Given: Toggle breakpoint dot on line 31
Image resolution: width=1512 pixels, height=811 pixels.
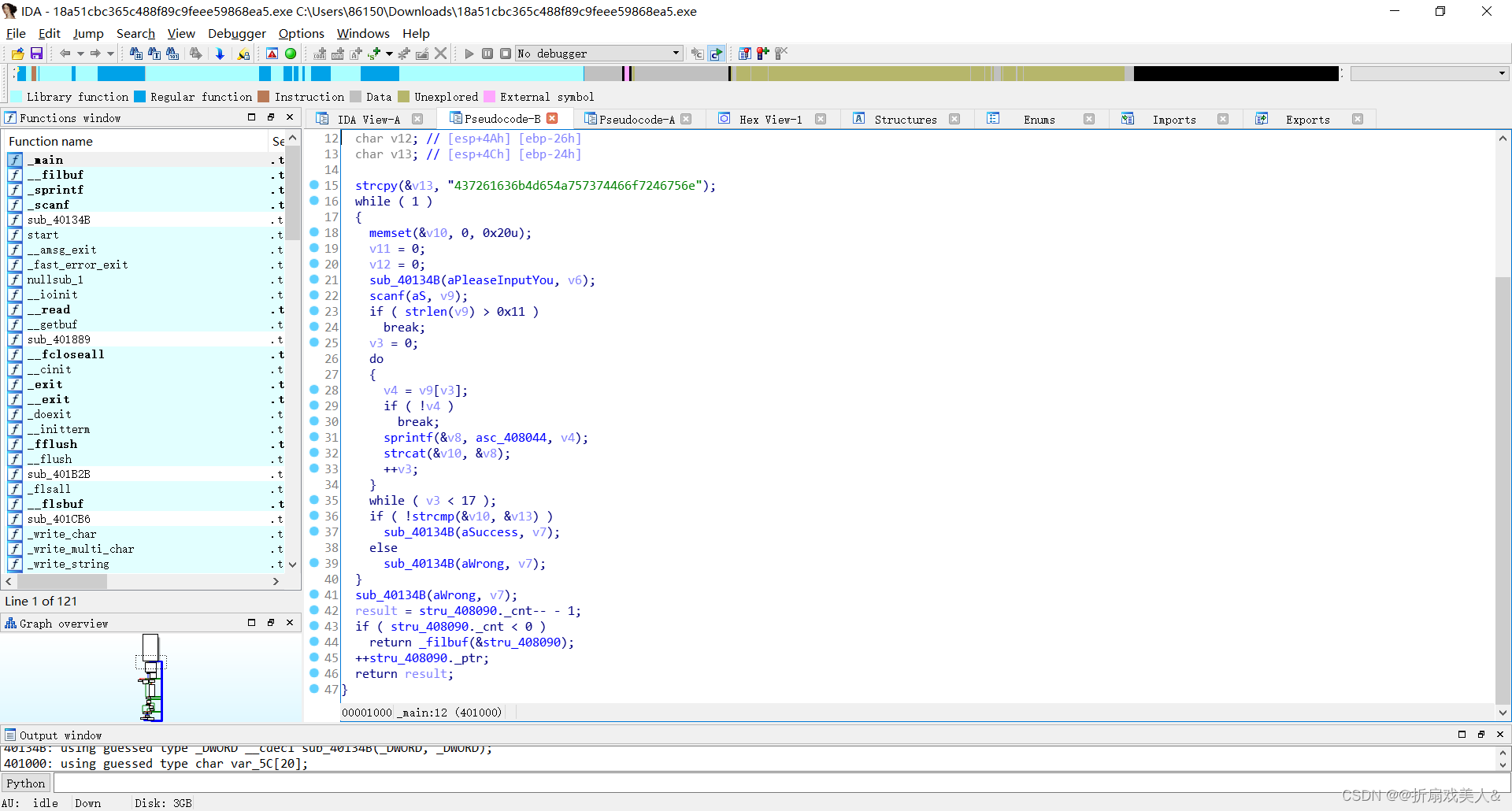Looking at the screenshot, I should pos(314,437).
